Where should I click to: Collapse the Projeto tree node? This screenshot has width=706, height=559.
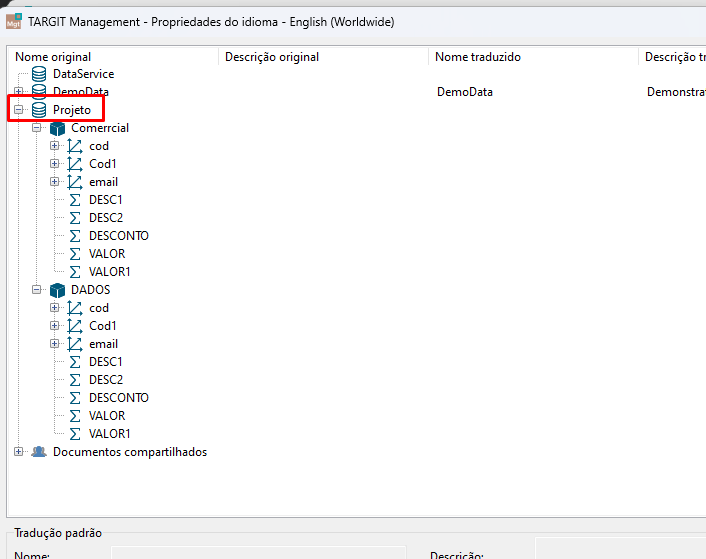(18, 109)
